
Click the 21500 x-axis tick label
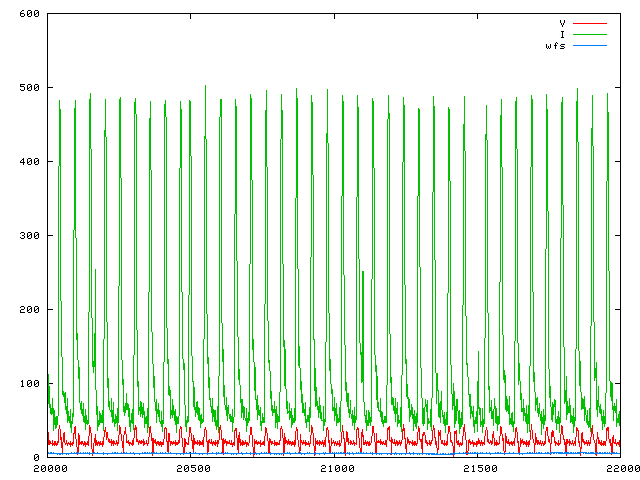(x=477, y=468)
